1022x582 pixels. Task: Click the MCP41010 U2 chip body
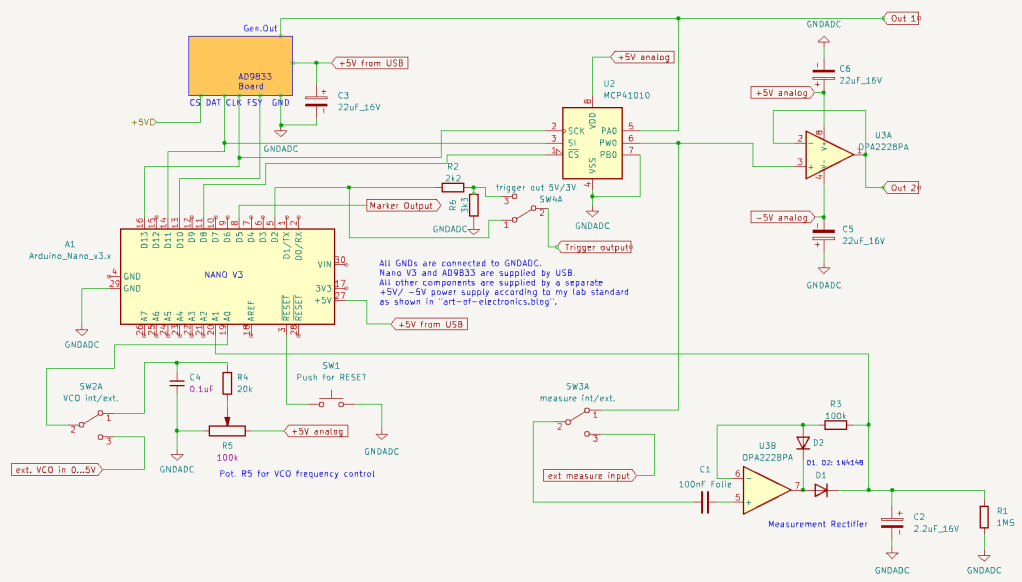pyautogui.click(x=593, y=142)
